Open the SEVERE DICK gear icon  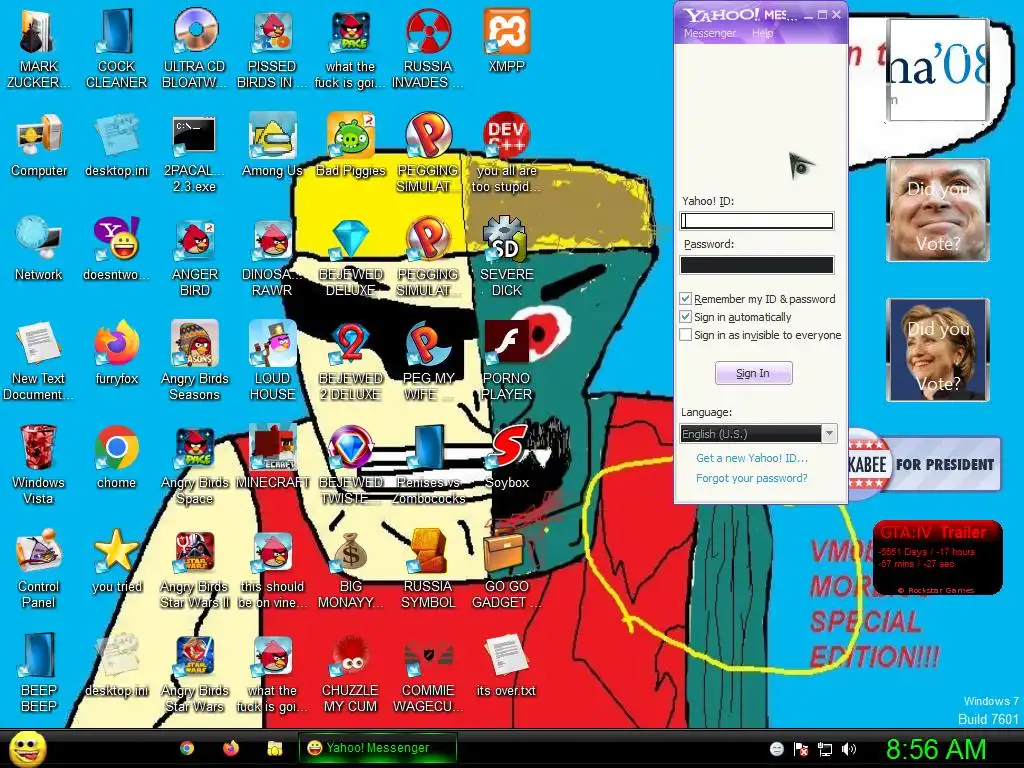pos(506,240)
